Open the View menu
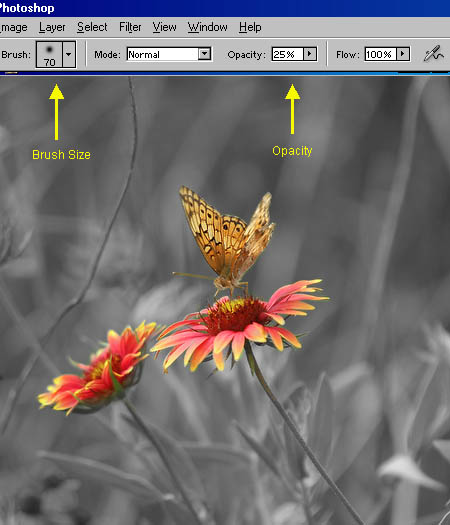450x525 pixels. point(164,27)
